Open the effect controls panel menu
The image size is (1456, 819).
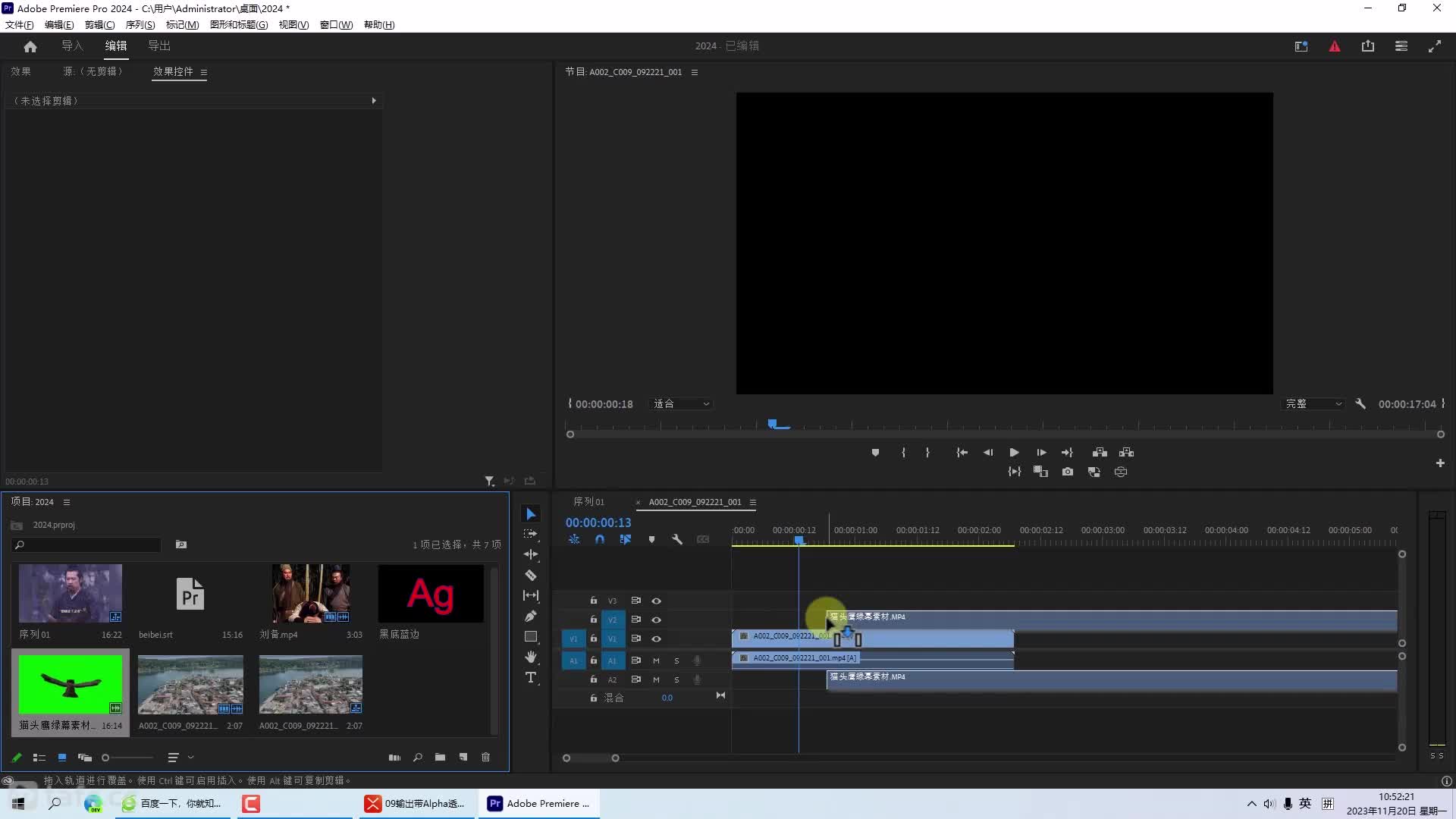click(204, 72)
